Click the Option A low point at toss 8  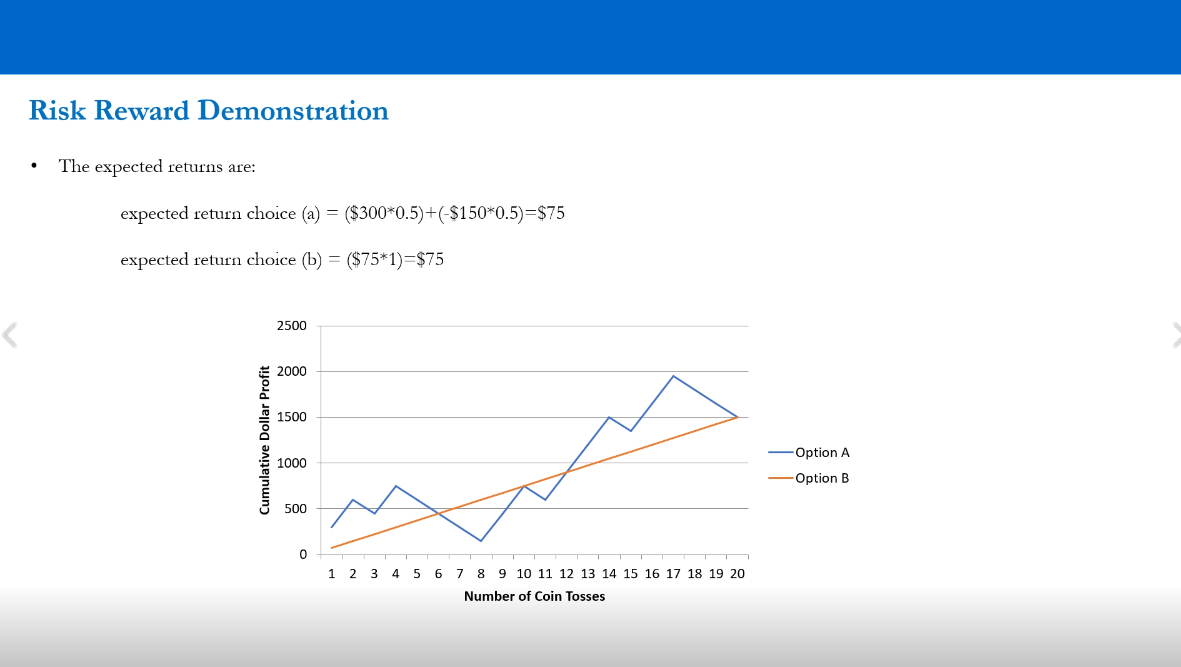click(481, 541)
